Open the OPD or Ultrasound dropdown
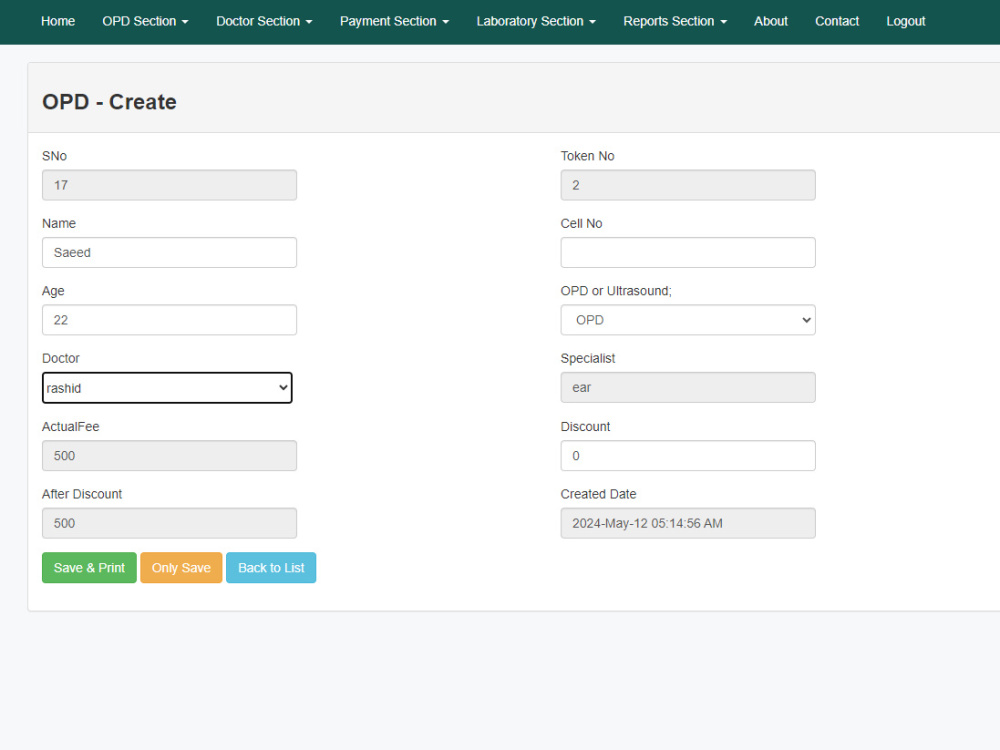Image resolution: width=1000 pixels, height=750 pixels. (x=687, y=319)
